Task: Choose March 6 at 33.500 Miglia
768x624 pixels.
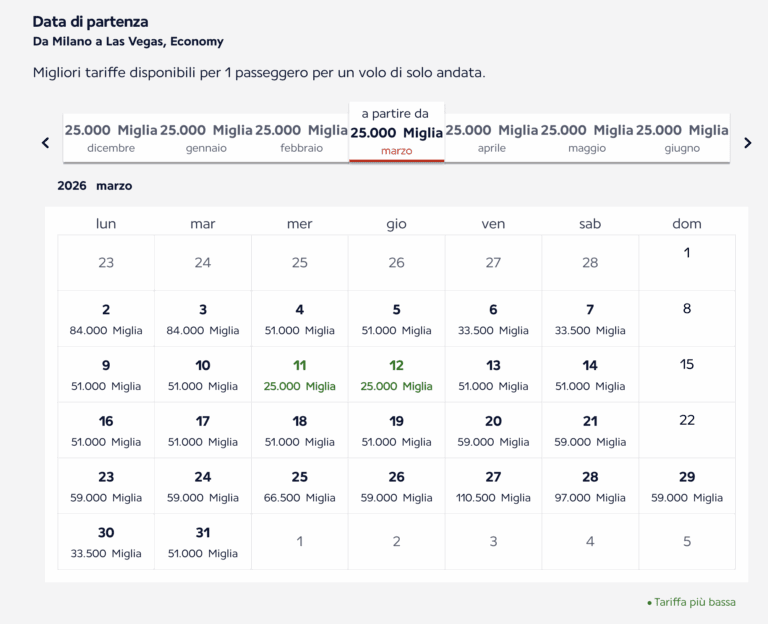Action: pos(493,319)
